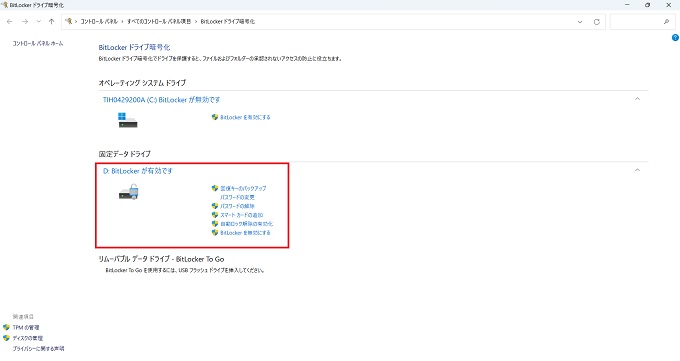Click the D: drive padlock icon
680x361 pixels.
[129, 192]
